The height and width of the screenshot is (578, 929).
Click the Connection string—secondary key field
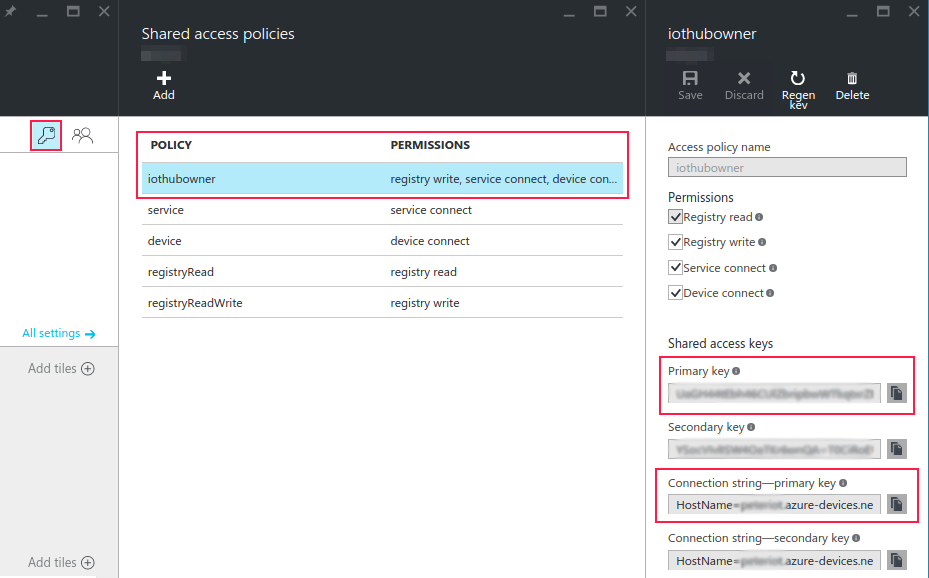[774, 560]
